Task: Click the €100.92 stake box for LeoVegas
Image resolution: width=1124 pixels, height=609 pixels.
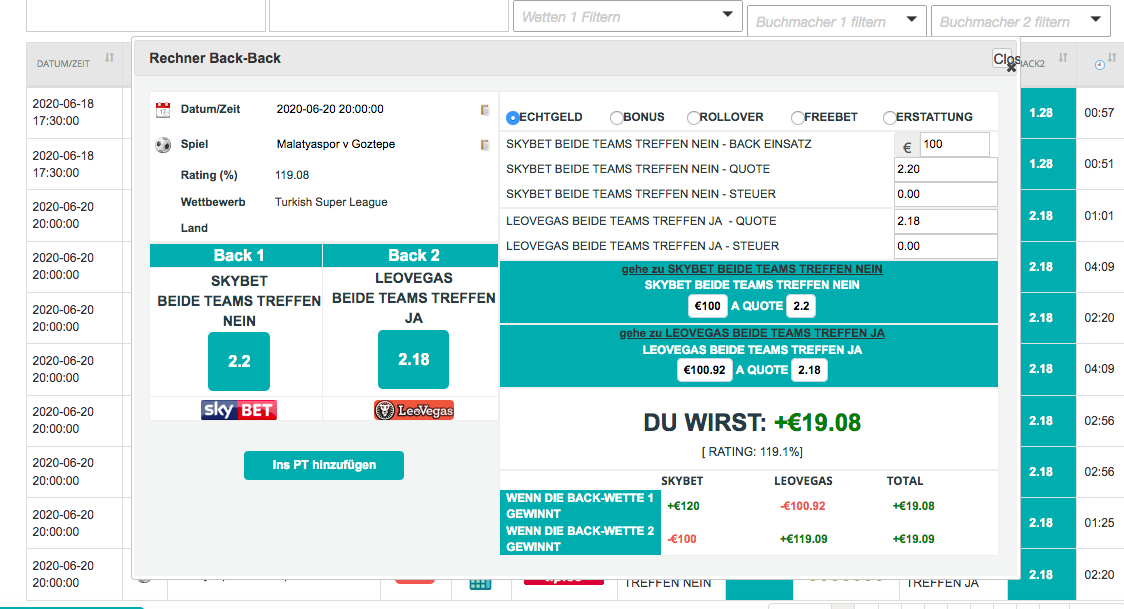Action: (x=705, y=370)
